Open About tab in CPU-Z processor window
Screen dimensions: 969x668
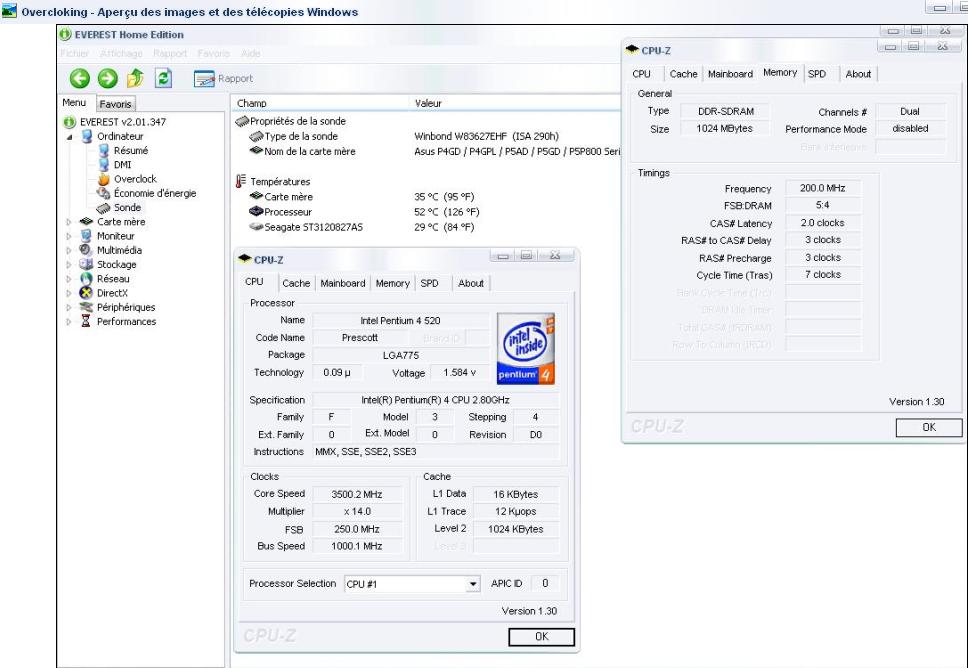pyautogui.click(x=471, y=283)
